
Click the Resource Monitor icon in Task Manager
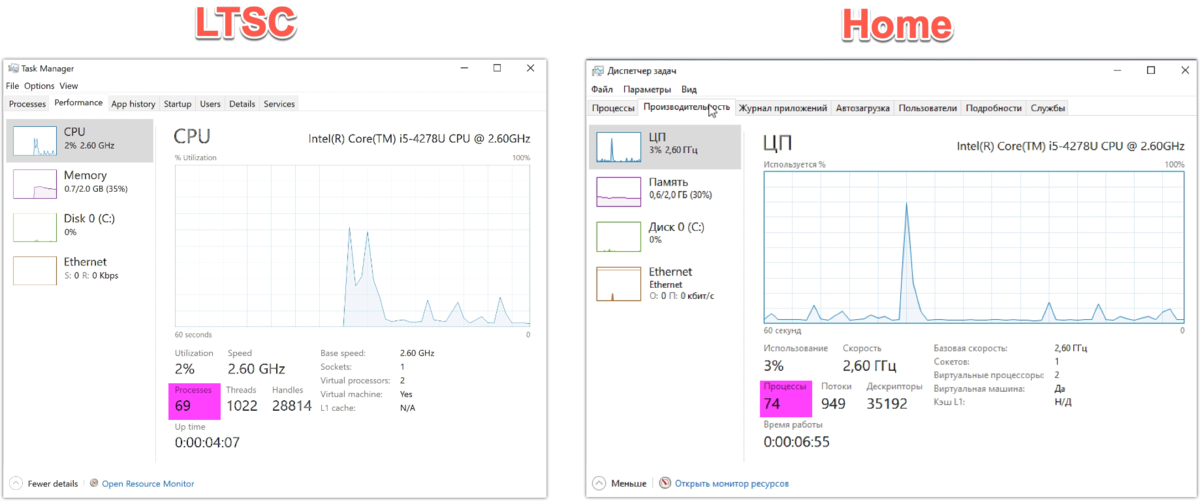pos(95,483)
